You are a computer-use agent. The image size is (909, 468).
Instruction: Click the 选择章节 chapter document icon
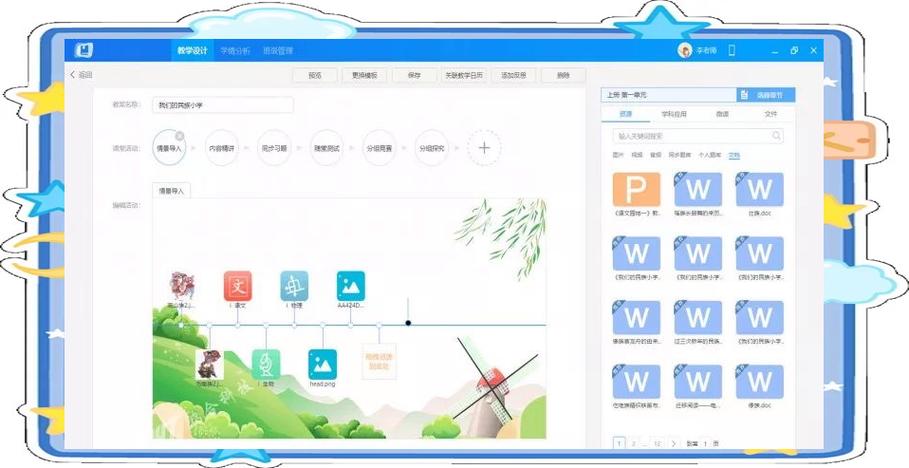(x=745, y=95)
